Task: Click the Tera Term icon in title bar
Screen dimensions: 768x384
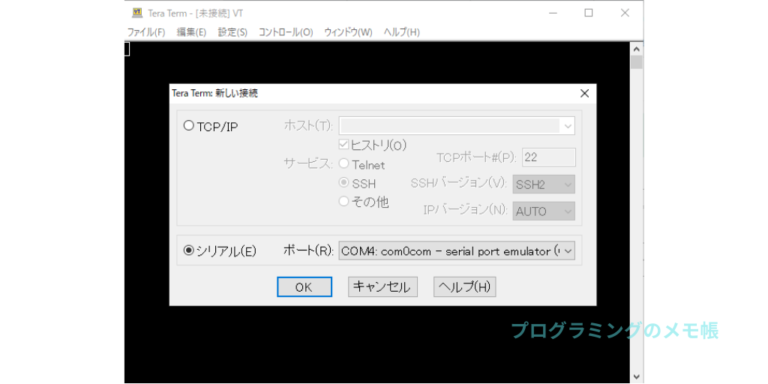Action: 138,13
